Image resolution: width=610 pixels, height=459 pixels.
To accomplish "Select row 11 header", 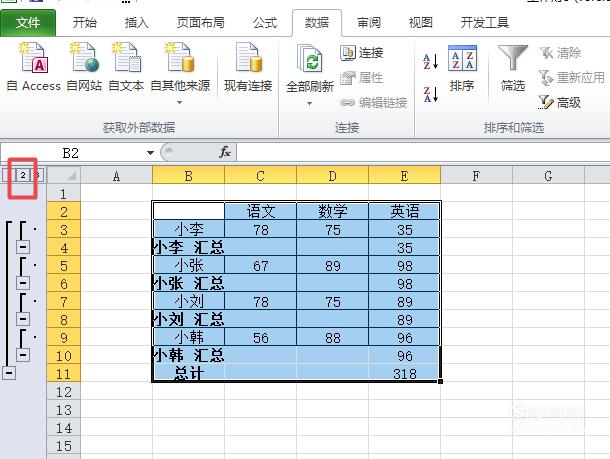I will click(64, 373).
